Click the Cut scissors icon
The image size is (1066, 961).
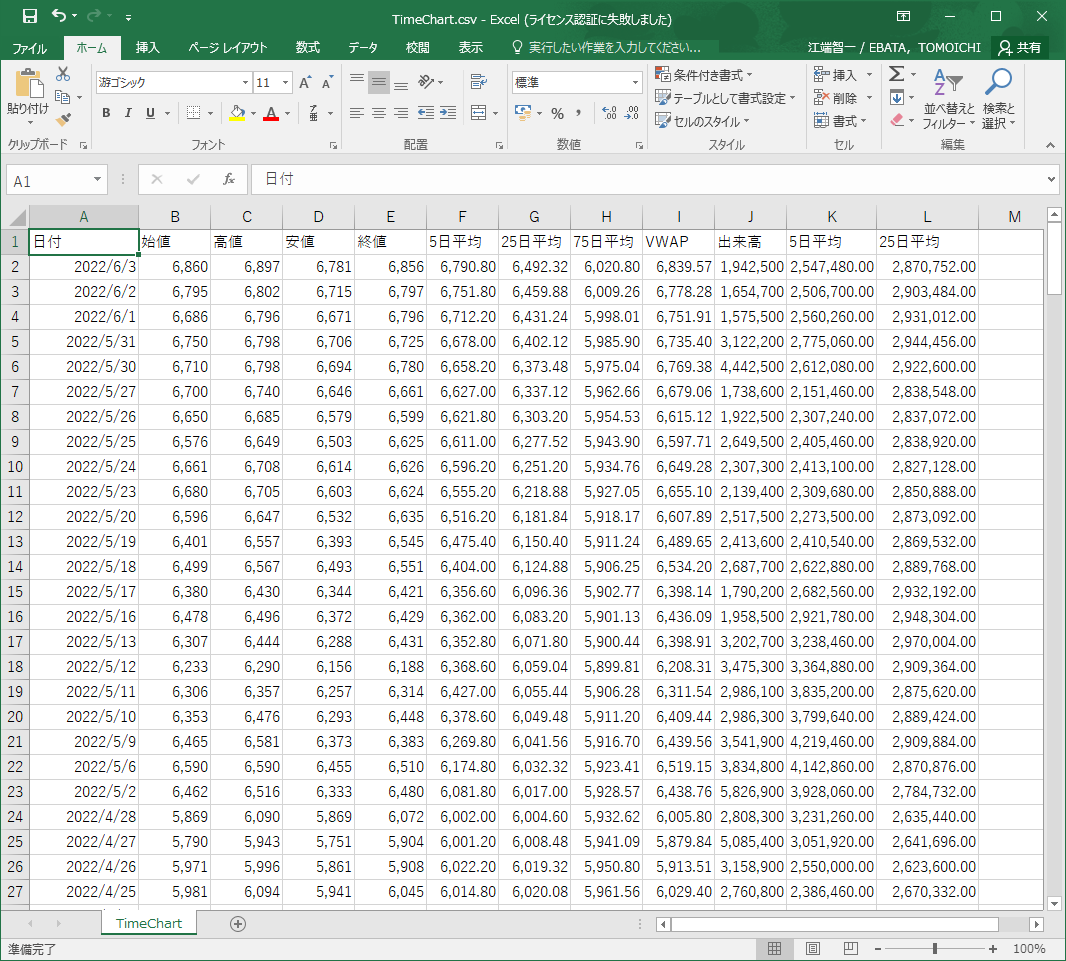coord(64,74)
